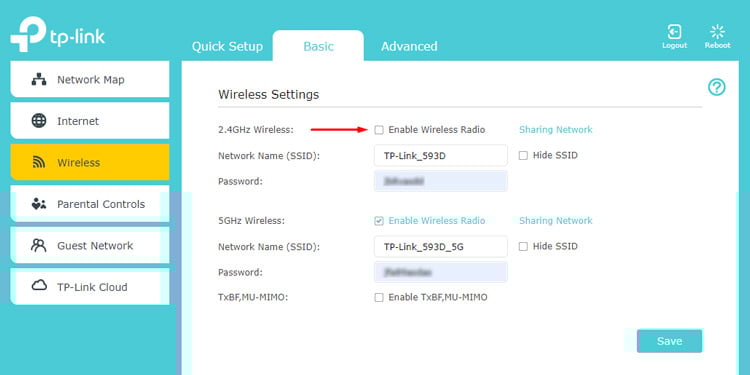Click the Reboot icon
750x375 pixels.
click(x=717, y=32)
